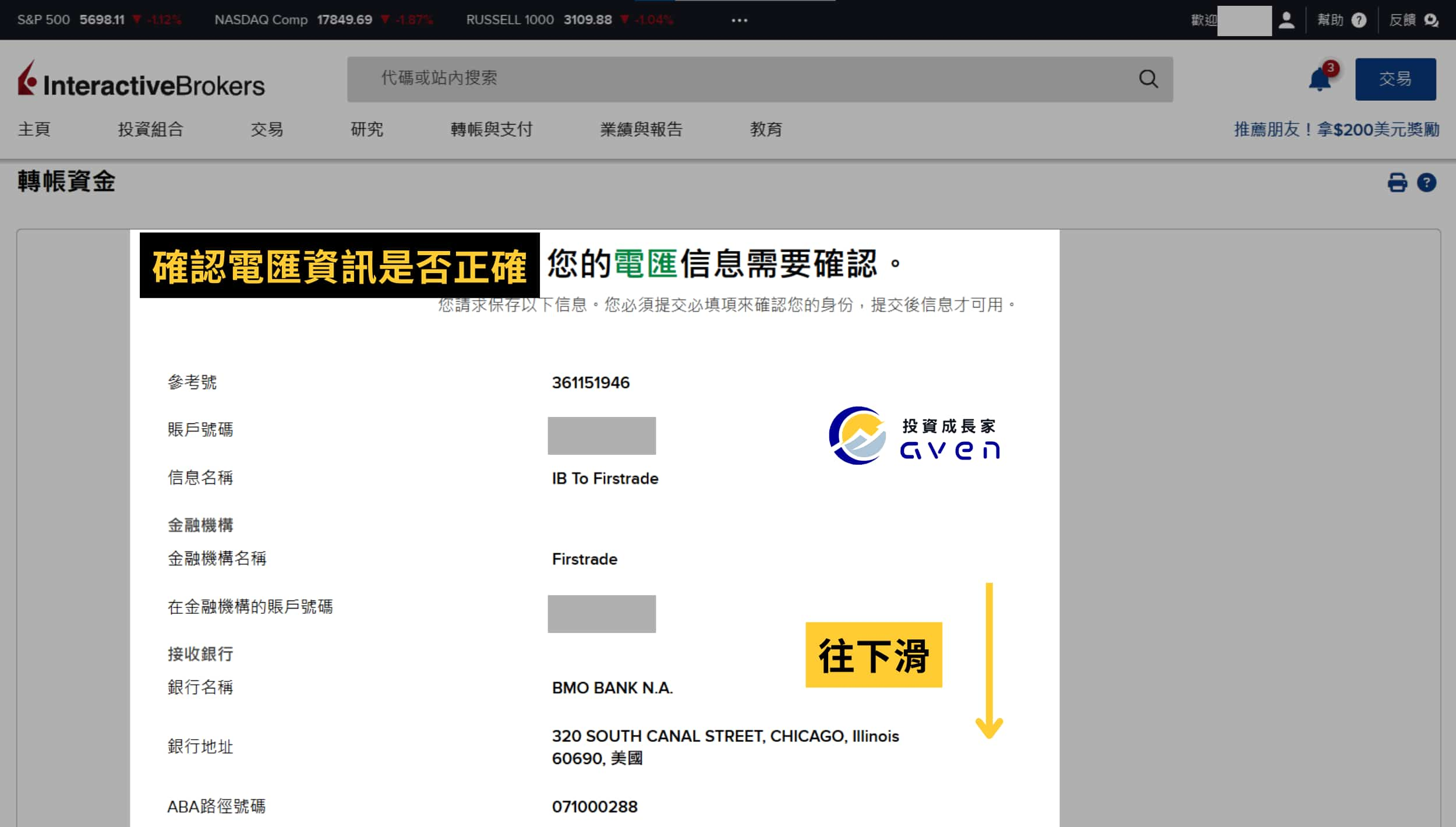Expand more market indices ellipsis
This screenshot has height=827, width=1456.
739,20
